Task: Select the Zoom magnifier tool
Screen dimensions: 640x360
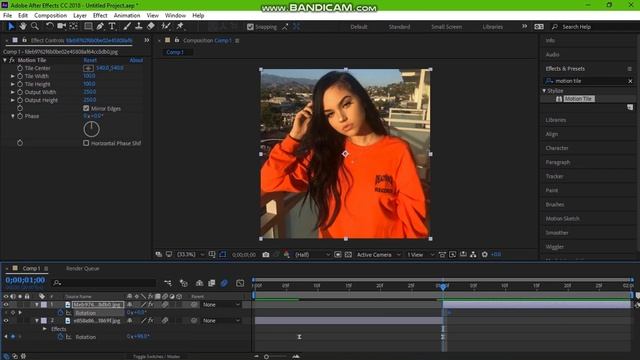Action: point(35,27)
